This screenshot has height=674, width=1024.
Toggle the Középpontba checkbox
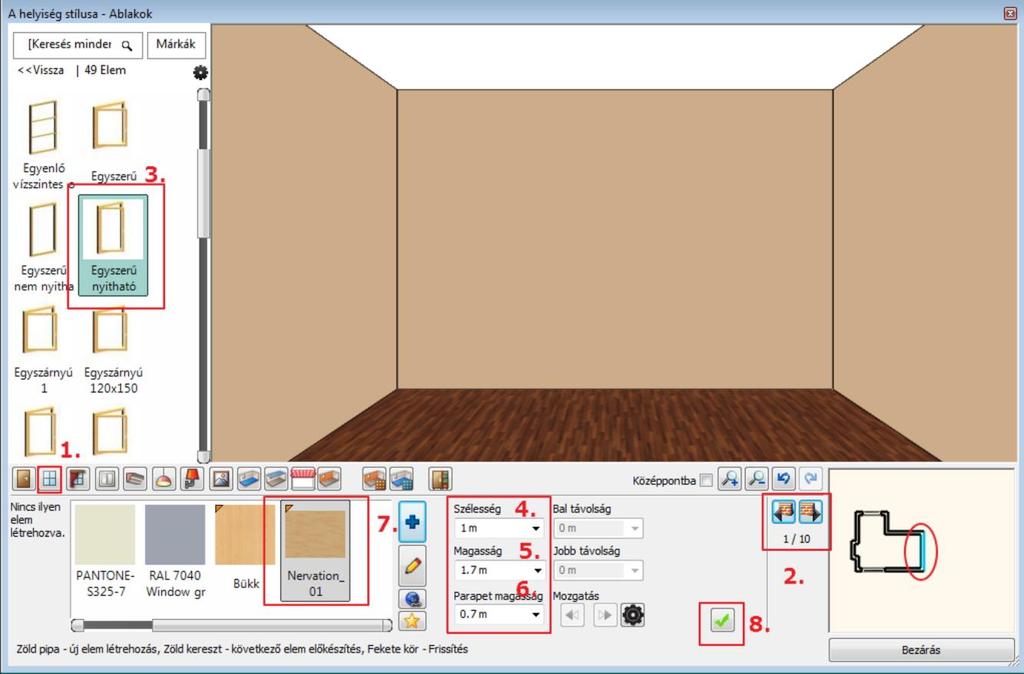[706, 480]
